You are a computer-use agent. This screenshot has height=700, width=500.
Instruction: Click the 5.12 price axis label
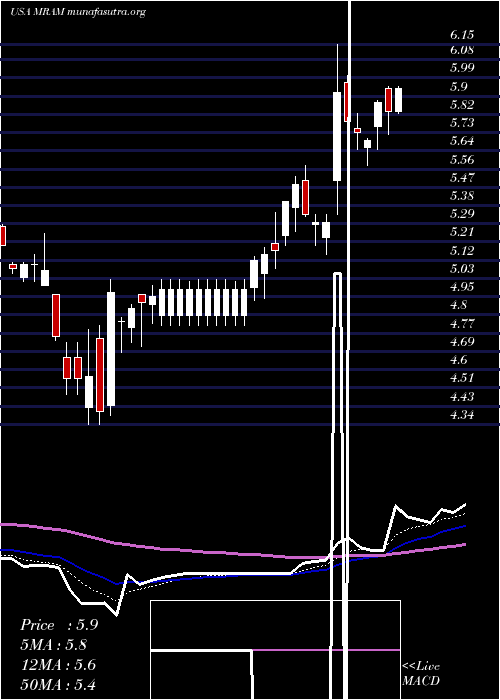click(462, 250)
